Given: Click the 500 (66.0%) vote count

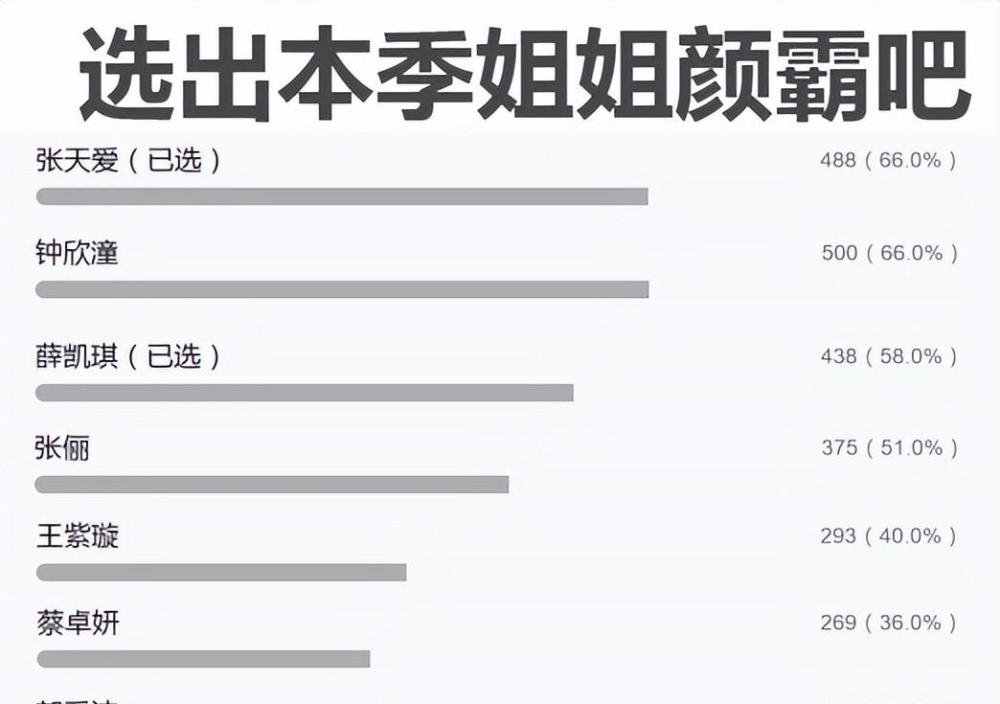Looking at the screenshot, I should [x=890, y=253].
